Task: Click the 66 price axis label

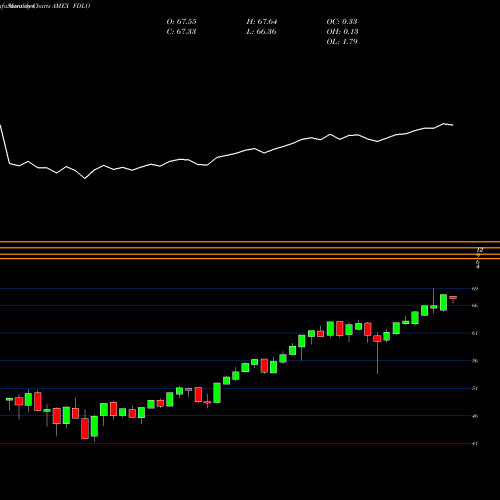Action: point(475,306)
